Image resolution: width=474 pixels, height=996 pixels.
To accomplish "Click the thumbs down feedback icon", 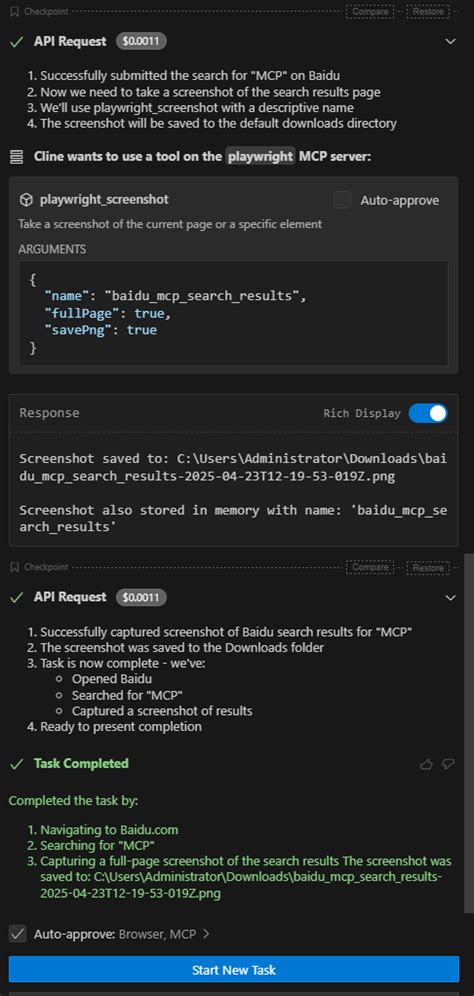I will 448,764.
